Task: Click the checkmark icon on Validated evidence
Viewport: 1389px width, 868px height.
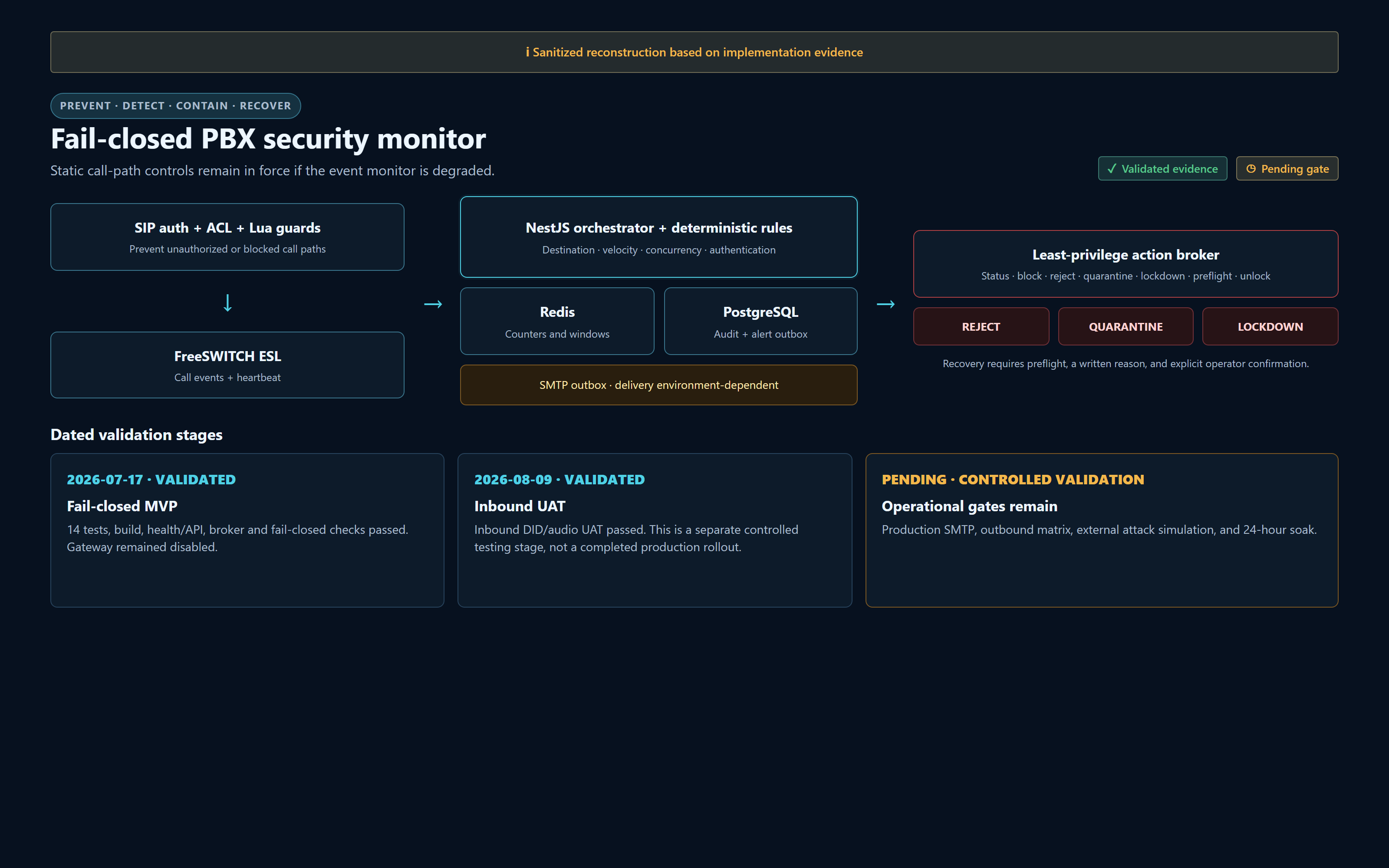Action: (x=1112, y=169)
